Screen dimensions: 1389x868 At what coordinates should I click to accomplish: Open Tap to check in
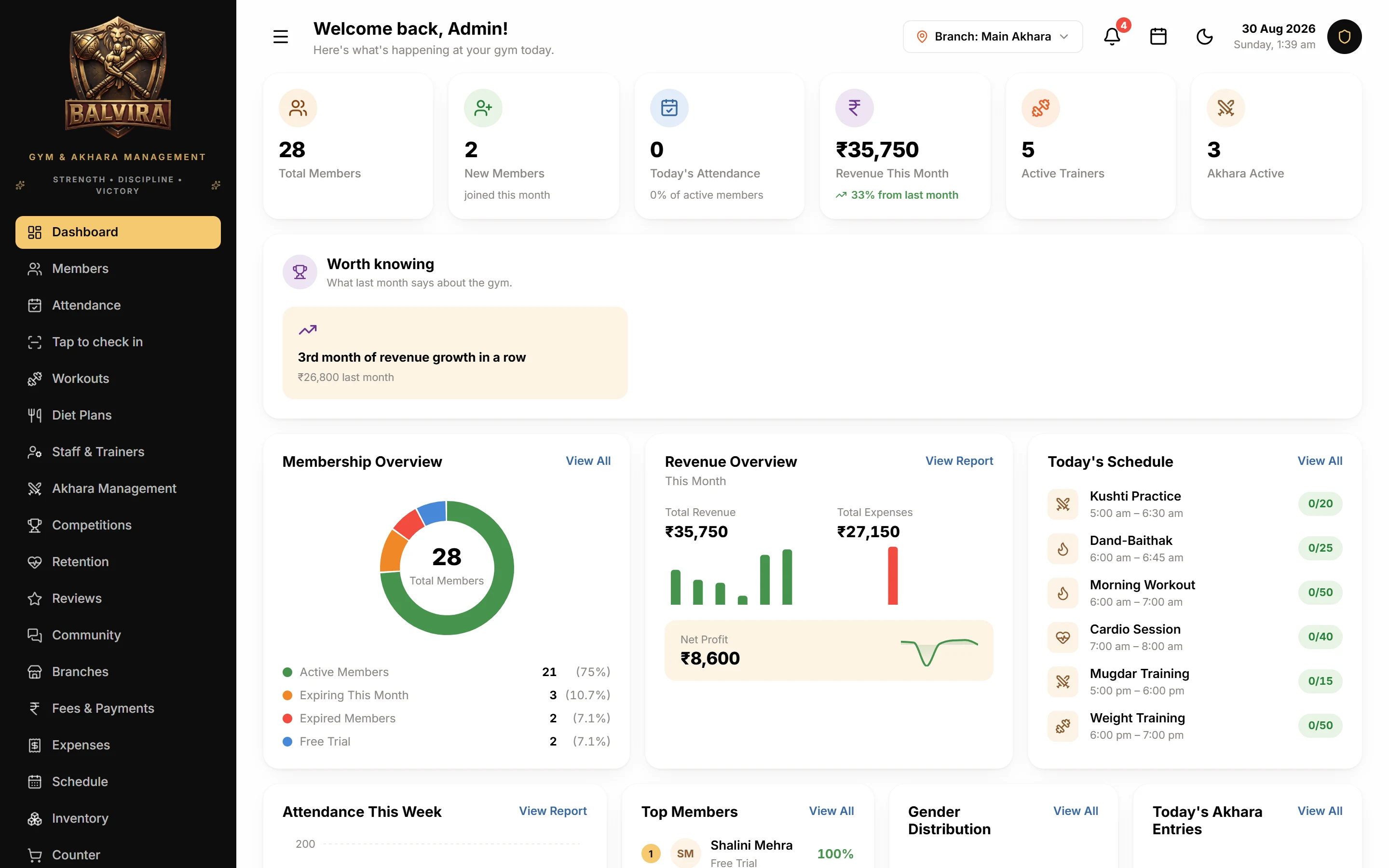click(x=118, y=342)
